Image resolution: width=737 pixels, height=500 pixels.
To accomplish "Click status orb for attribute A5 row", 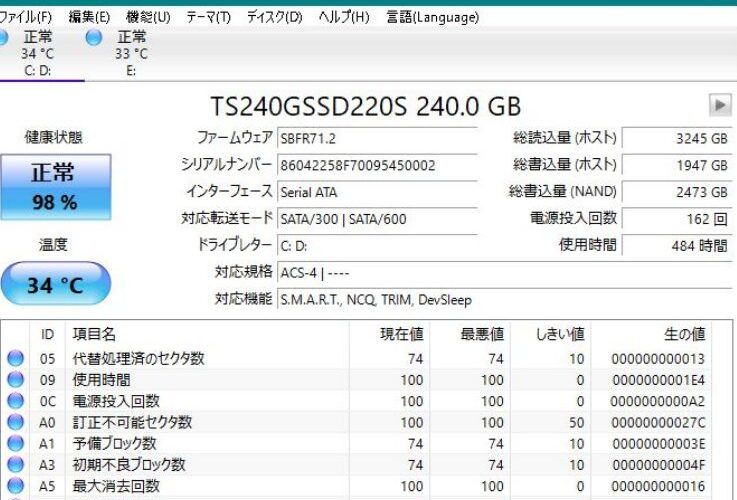I will point(16,486).
